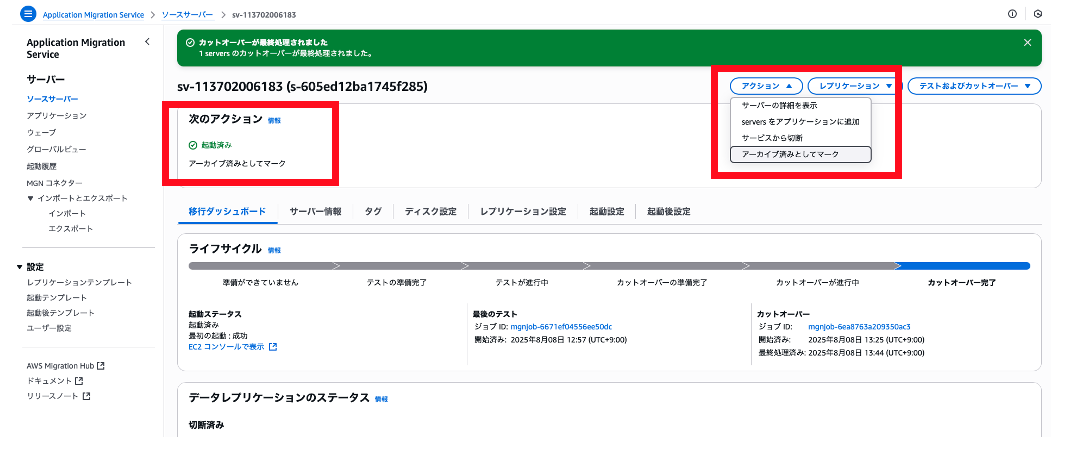Switch to レプリケーション設定 tab
The height and width of the screenshot is (461, 1091).
click(x=523, y=211)
